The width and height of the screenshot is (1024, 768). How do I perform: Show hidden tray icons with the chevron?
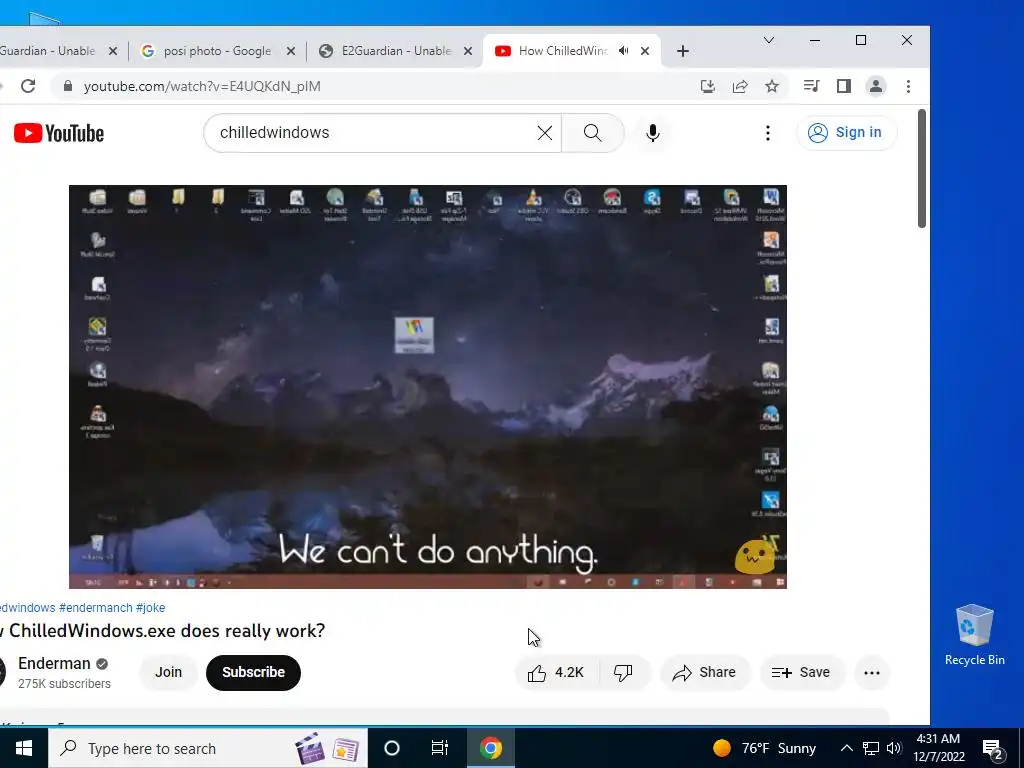(846, 748)
